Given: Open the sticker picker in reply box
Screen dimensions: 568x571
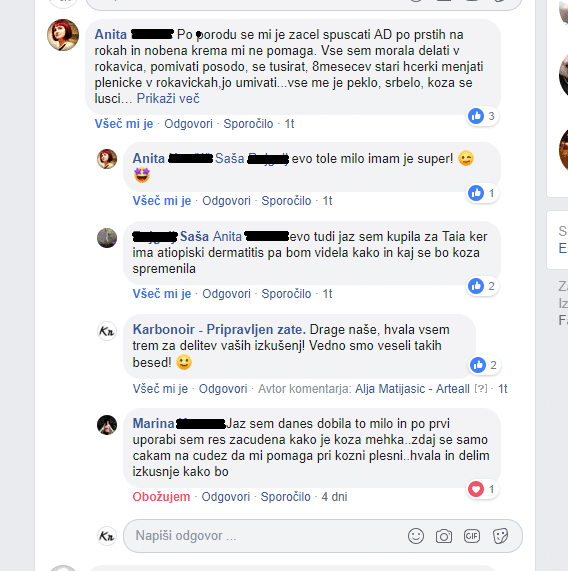Looking at the screenshot, I should pyautogui.click(x=500, y=536).
